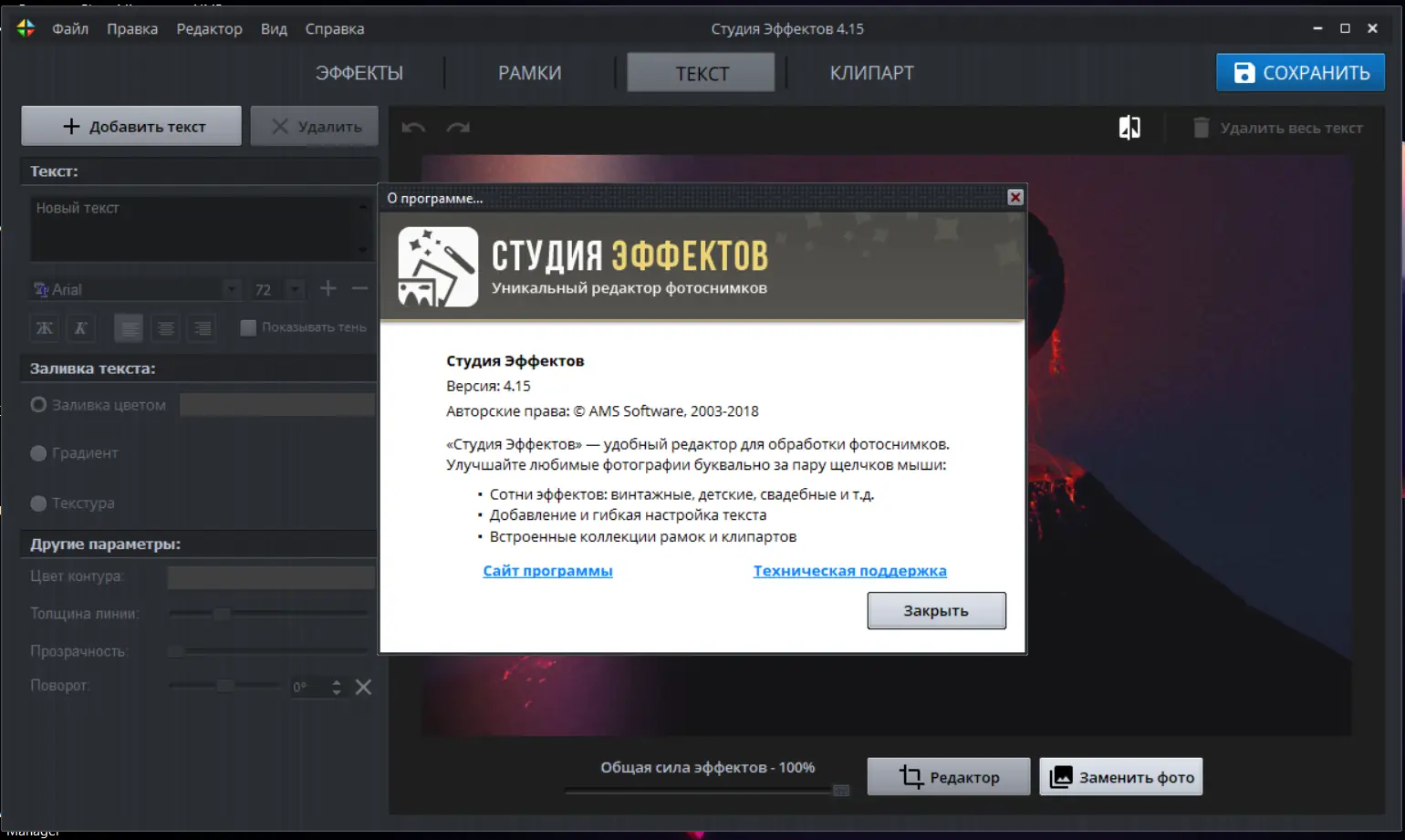Apply center text alignment
Image resolution: width=1405 pixels, height=840 pixels.
tap(165, 327)
